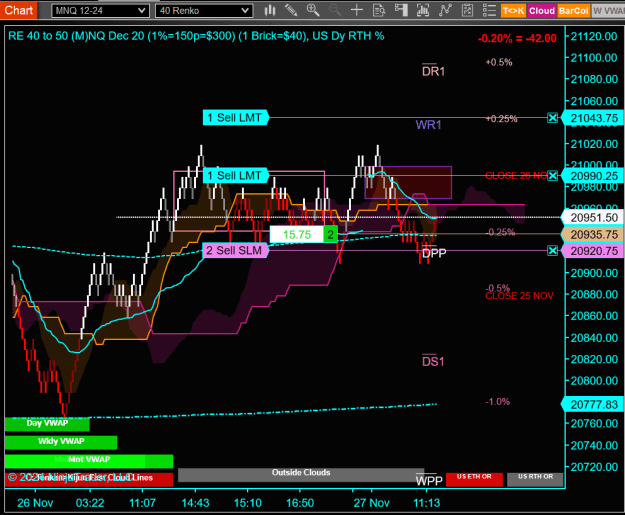
Task: Click the -1.0% level label
Action: coord(497,401)
